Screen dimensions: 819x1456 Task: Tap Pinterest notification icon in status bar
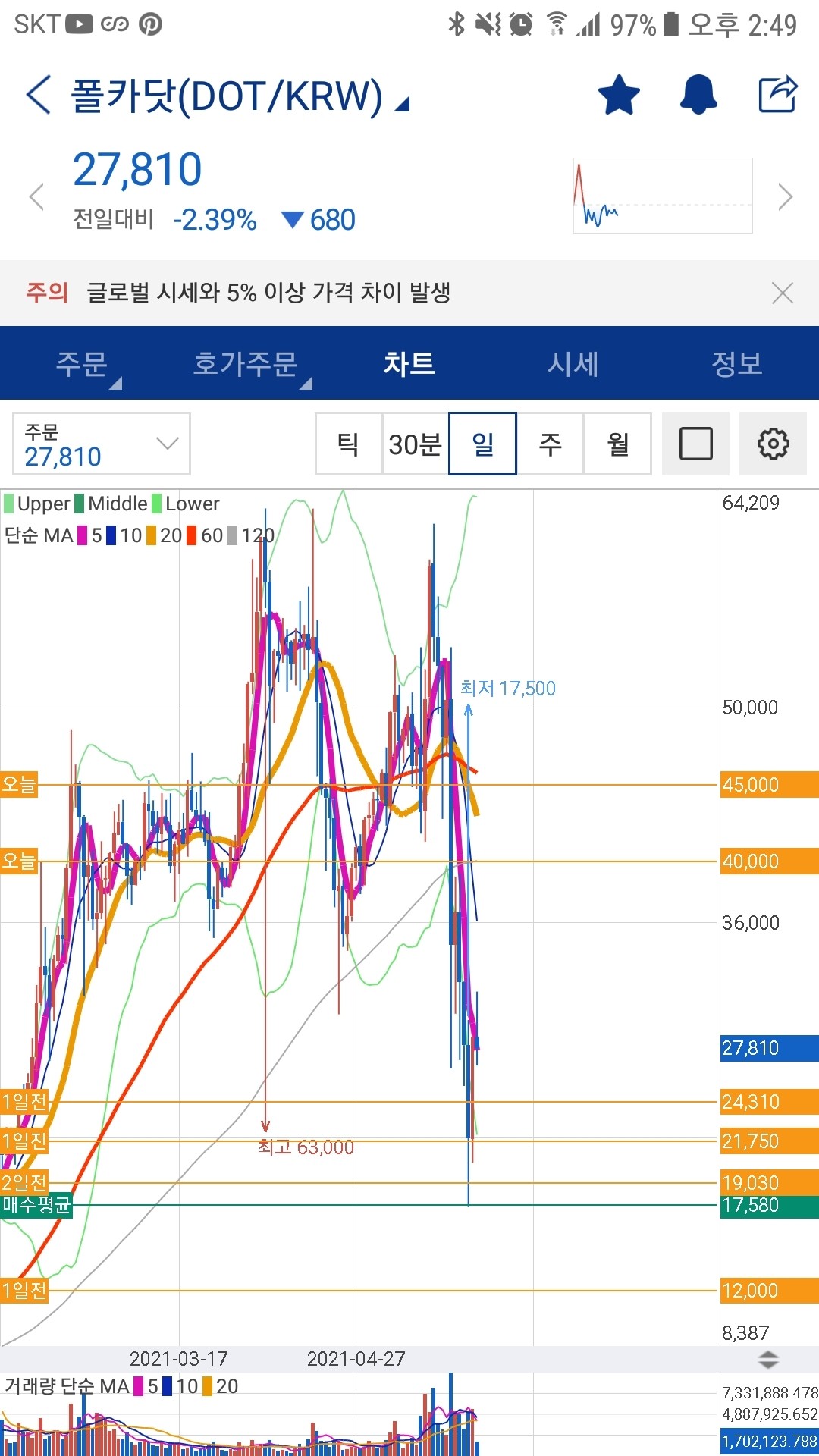(150, 24)
